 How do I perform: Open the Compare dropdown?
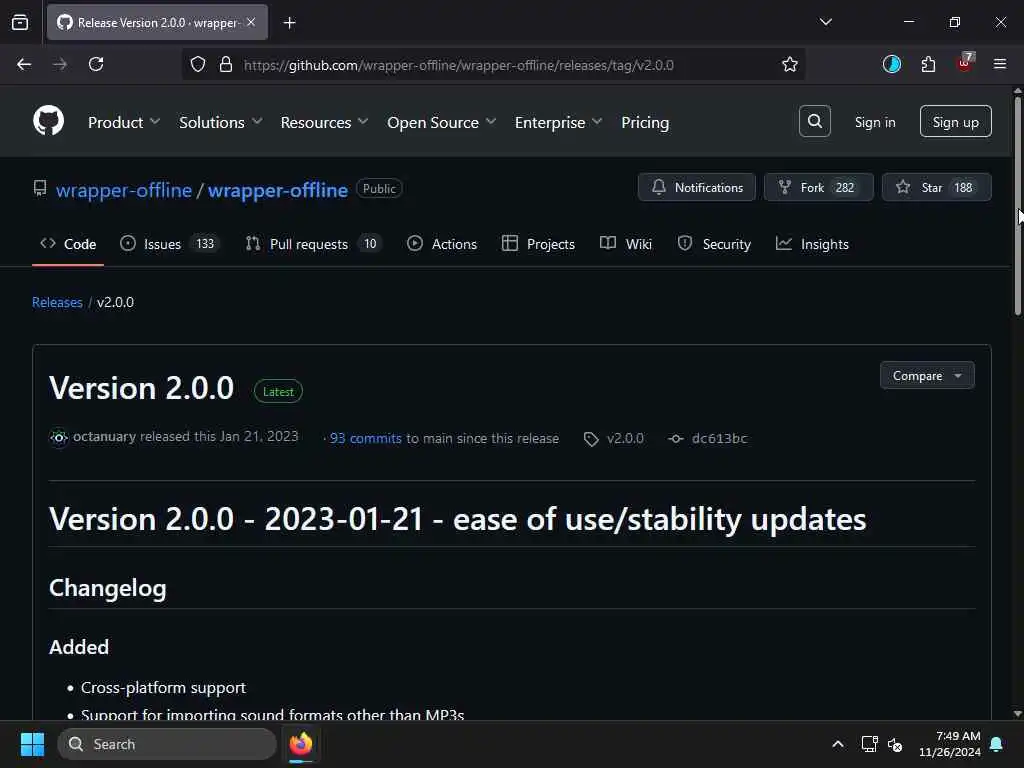pyautogui.click(x=927, y=376)
